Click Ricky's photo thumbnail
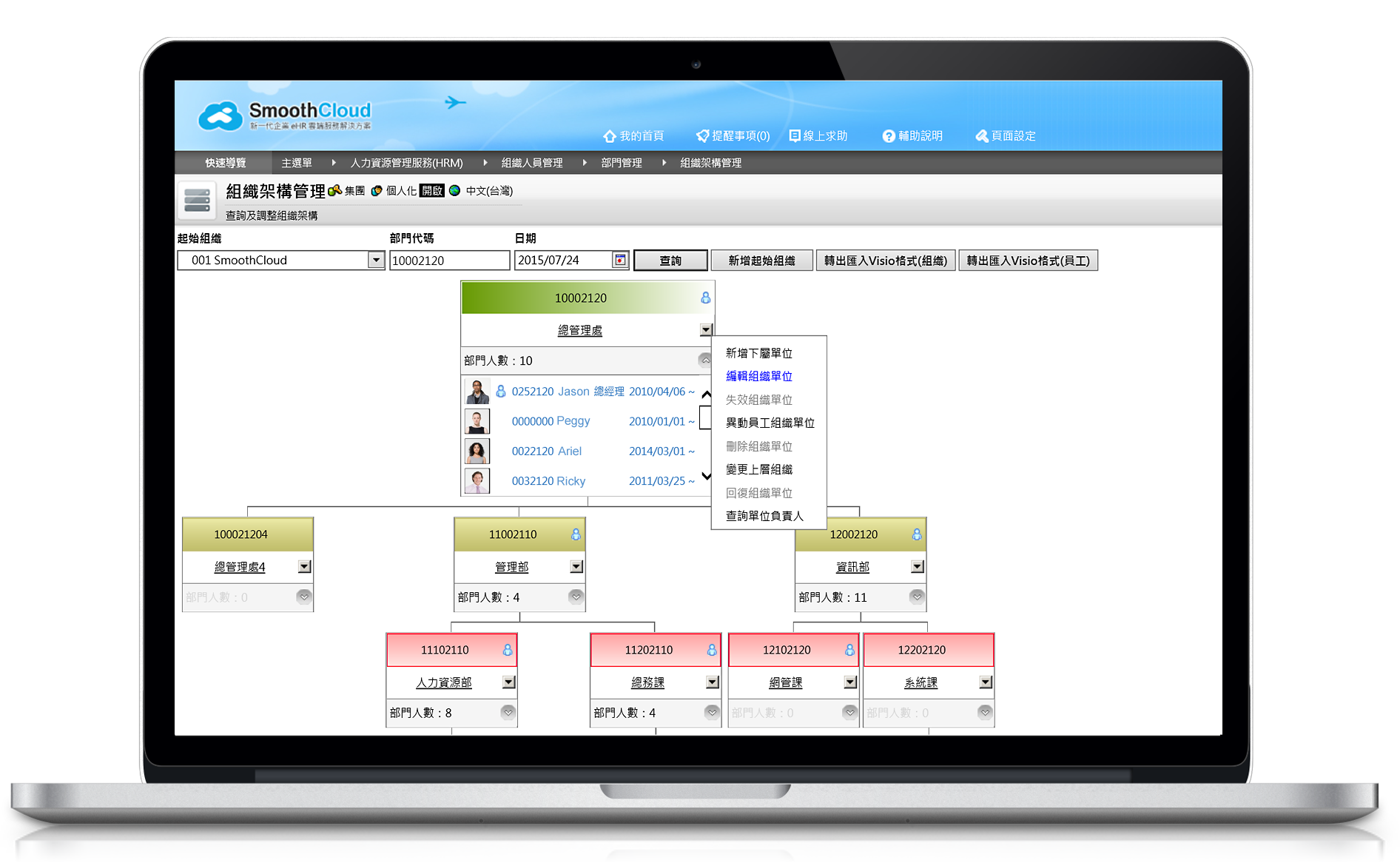The image size is (1400, 863). point(477,480)
